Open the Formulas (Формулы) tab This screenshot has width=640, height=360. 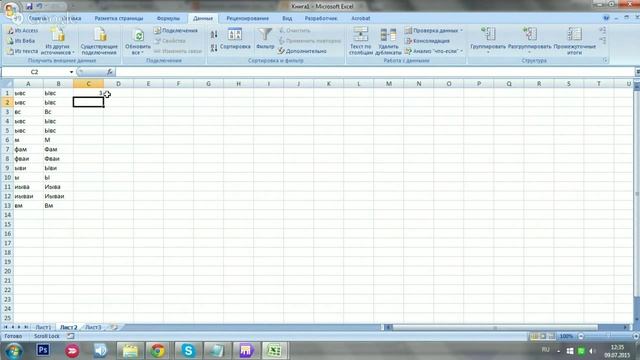pos(168,18)
